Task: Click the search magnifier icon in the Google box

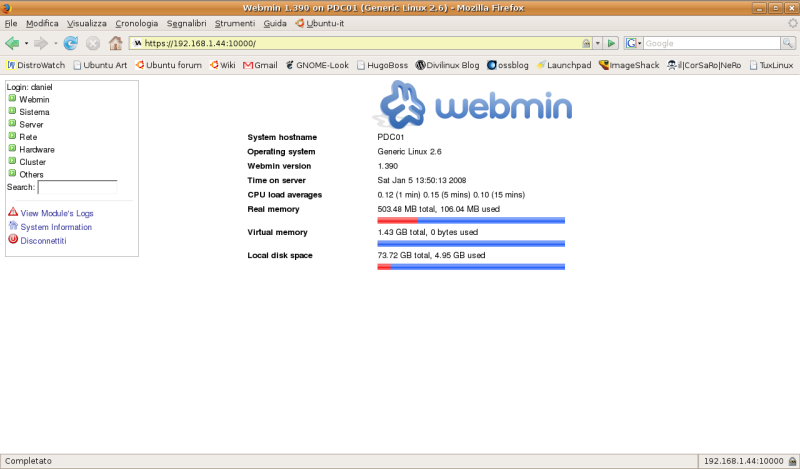Action: pyautogui.click(x=789, y=44)
